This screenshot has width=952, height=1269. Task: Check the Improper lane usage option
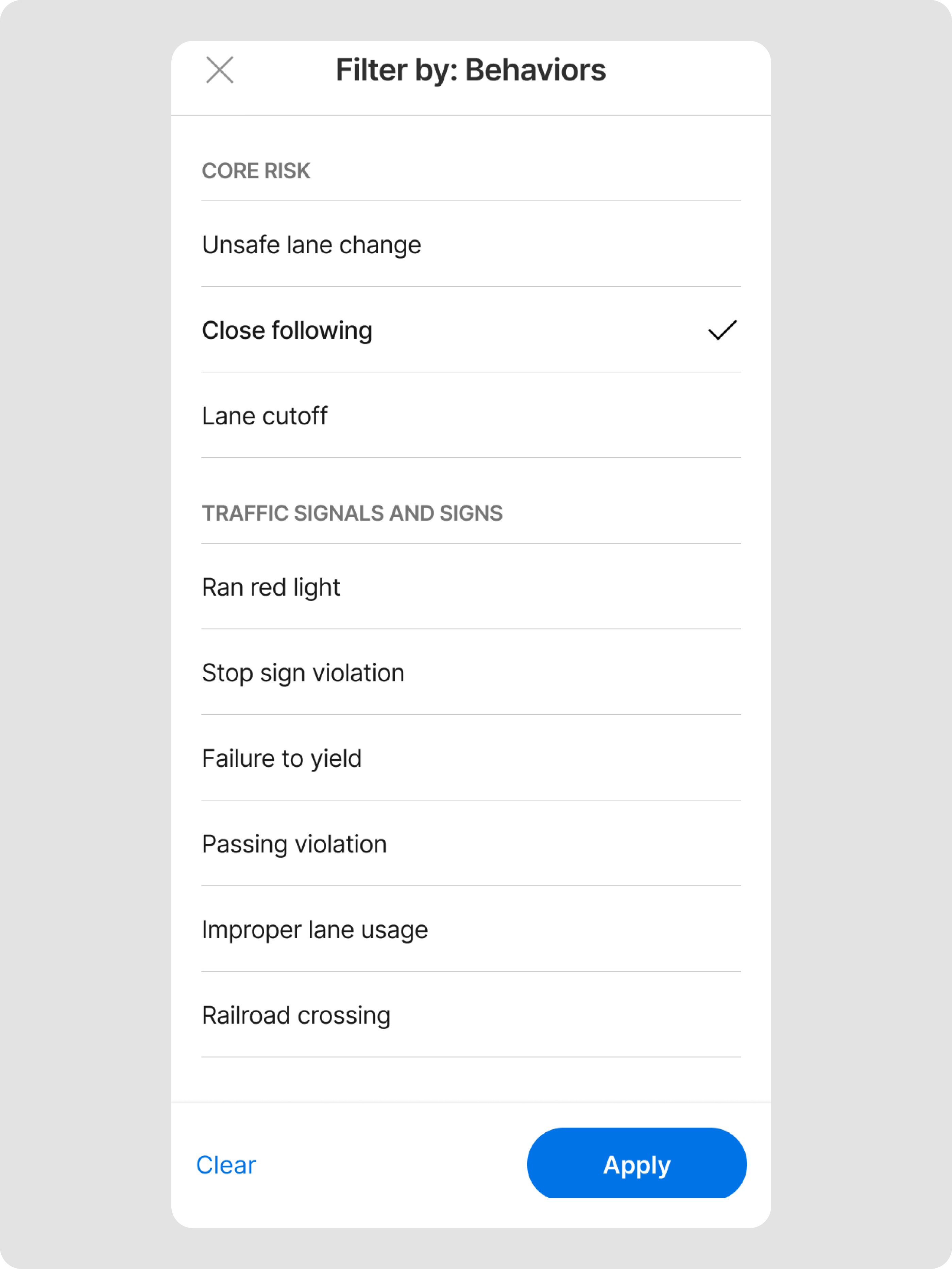pos(315,929)
